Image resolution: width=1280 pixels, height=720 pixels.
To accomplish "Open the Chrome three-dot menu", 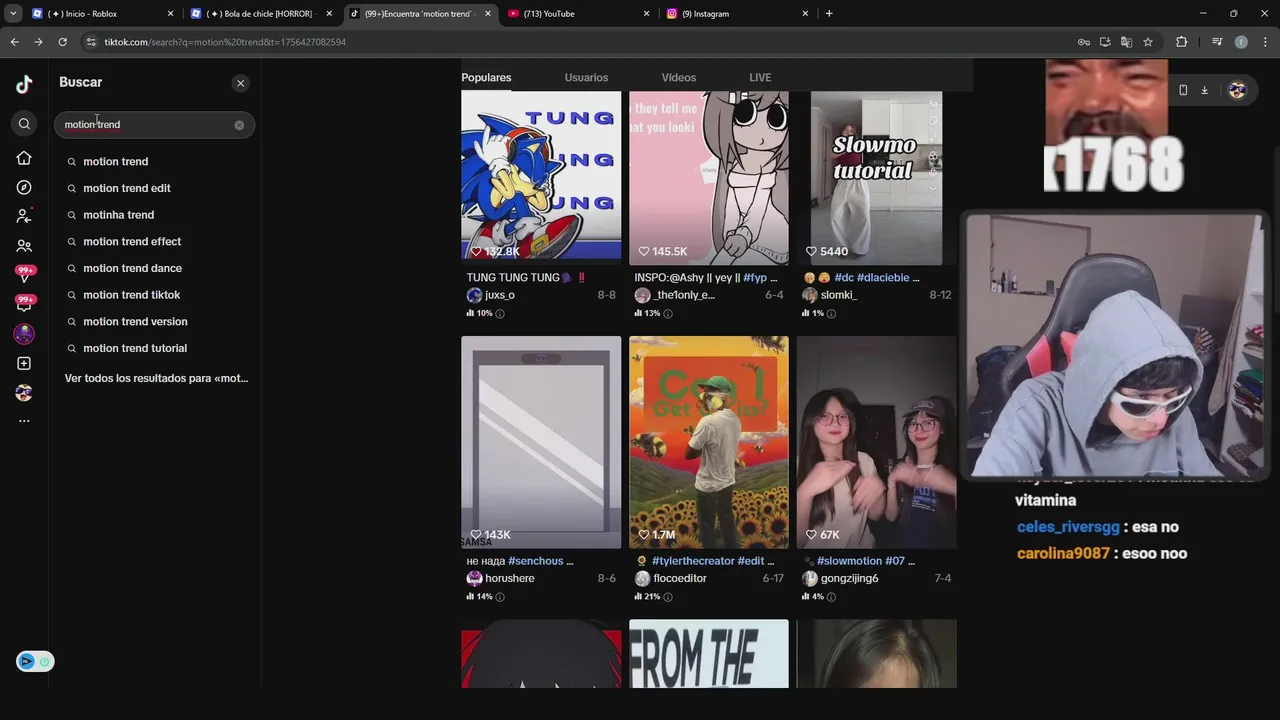I will click(1266, 42).
